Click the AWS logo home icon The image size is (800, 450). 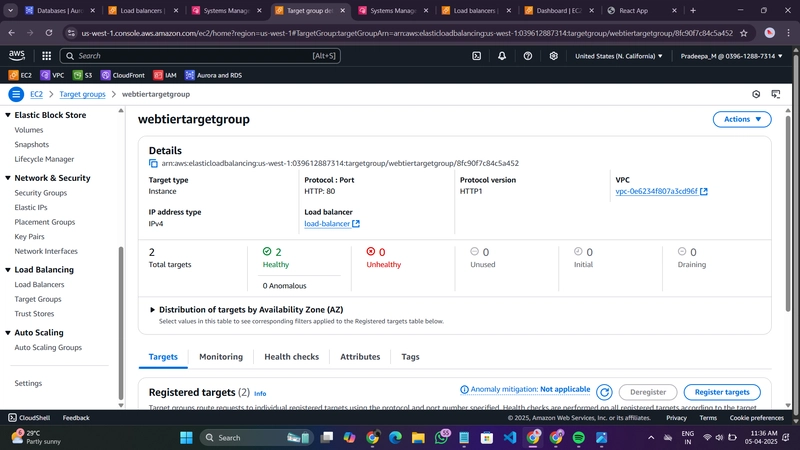tap(17, 56)
